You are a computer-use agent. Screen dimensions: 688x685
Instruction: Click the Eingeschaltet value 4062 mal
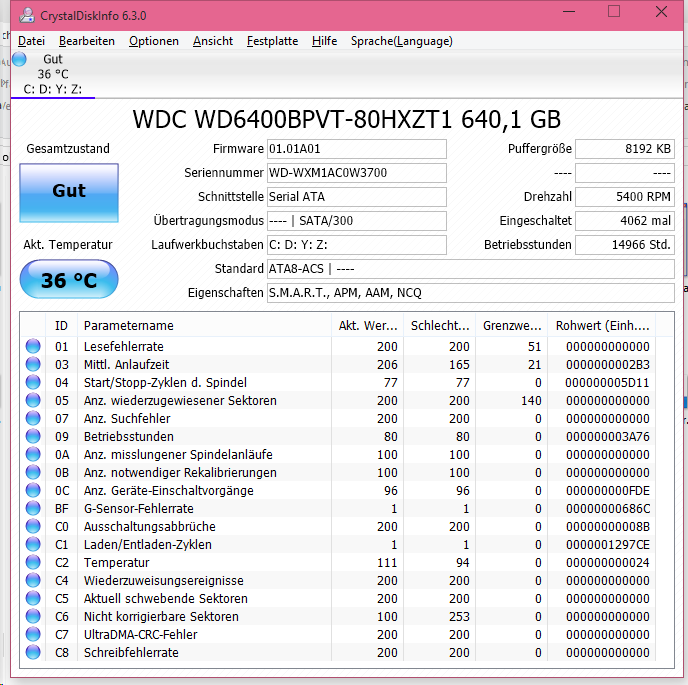(625, 221)
